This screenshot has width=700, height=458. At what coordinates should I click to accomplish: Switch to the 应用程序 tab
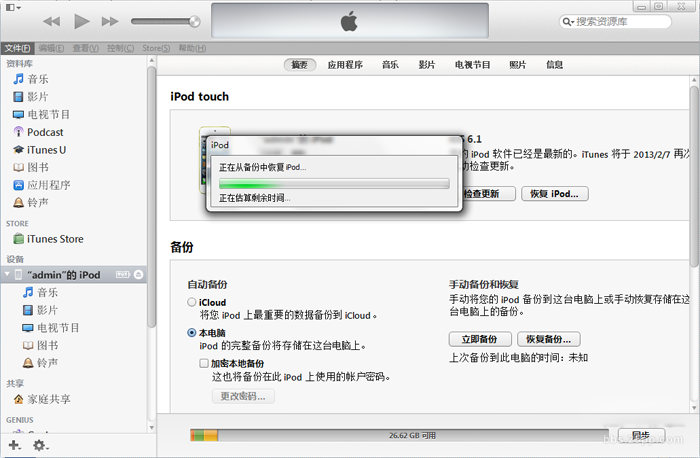(345, 65)
